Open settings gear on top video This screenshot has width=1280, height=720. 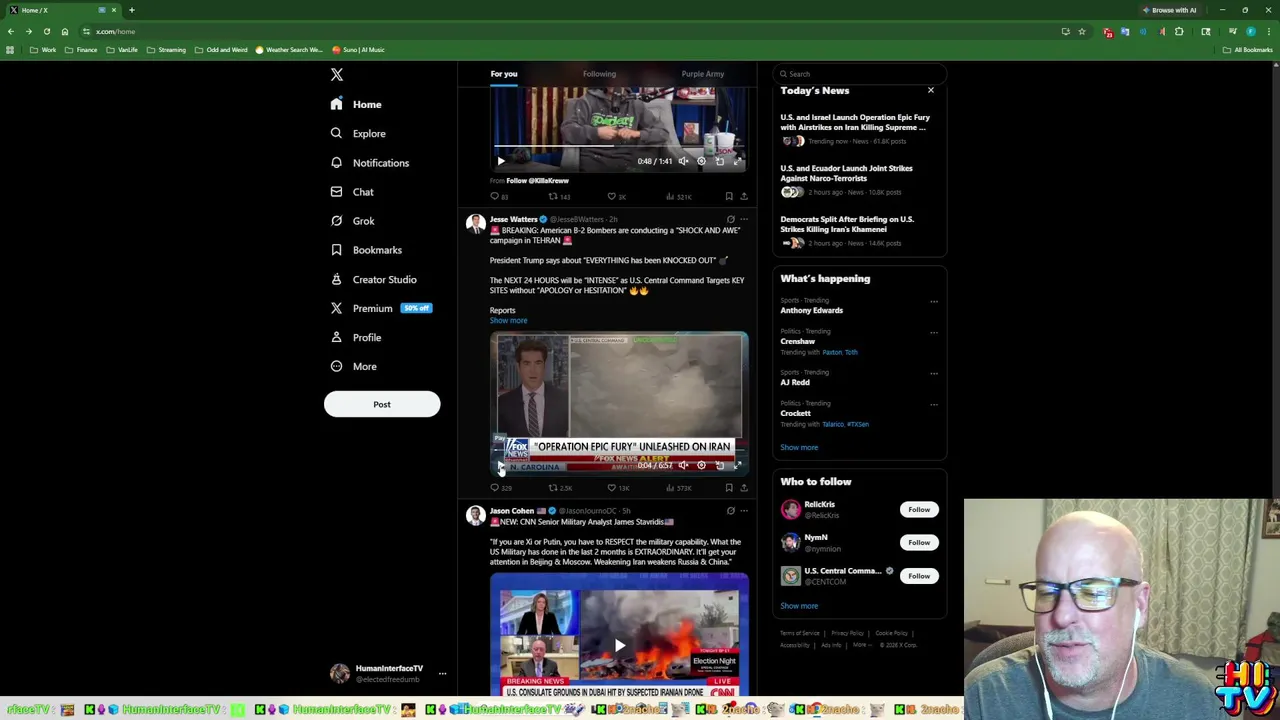701,161
